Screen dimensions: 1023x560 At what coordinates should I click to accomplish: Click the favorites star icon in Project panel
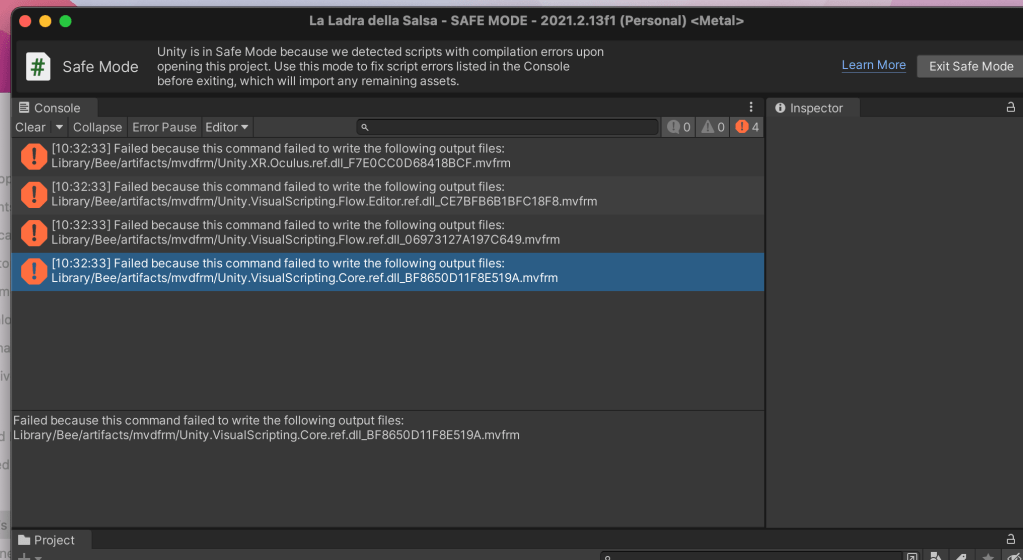pyautogui.click(x=988, y=557)
